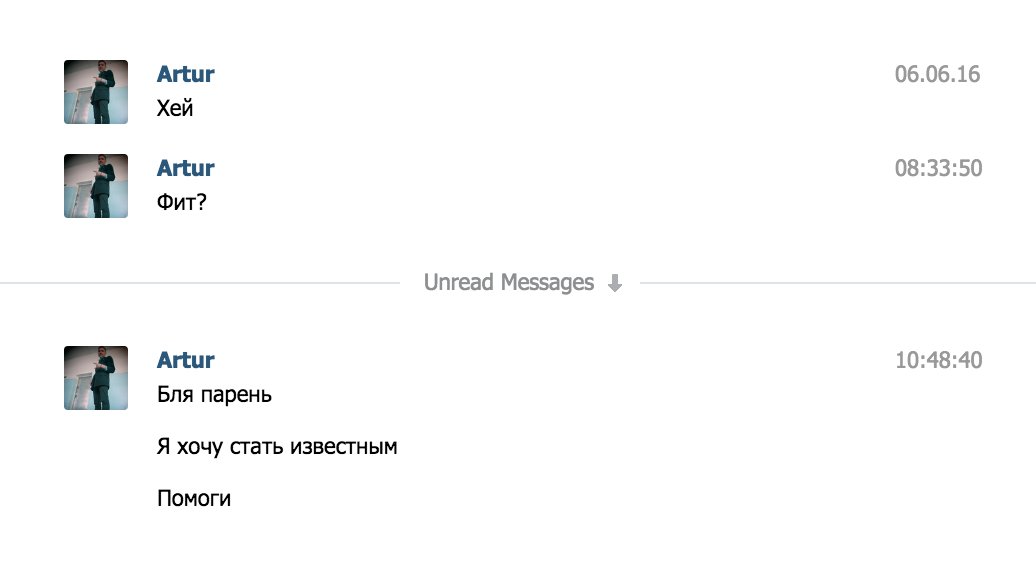
Task: Click Artur's avatar next to the 'Хей' message
Action: 96,92
